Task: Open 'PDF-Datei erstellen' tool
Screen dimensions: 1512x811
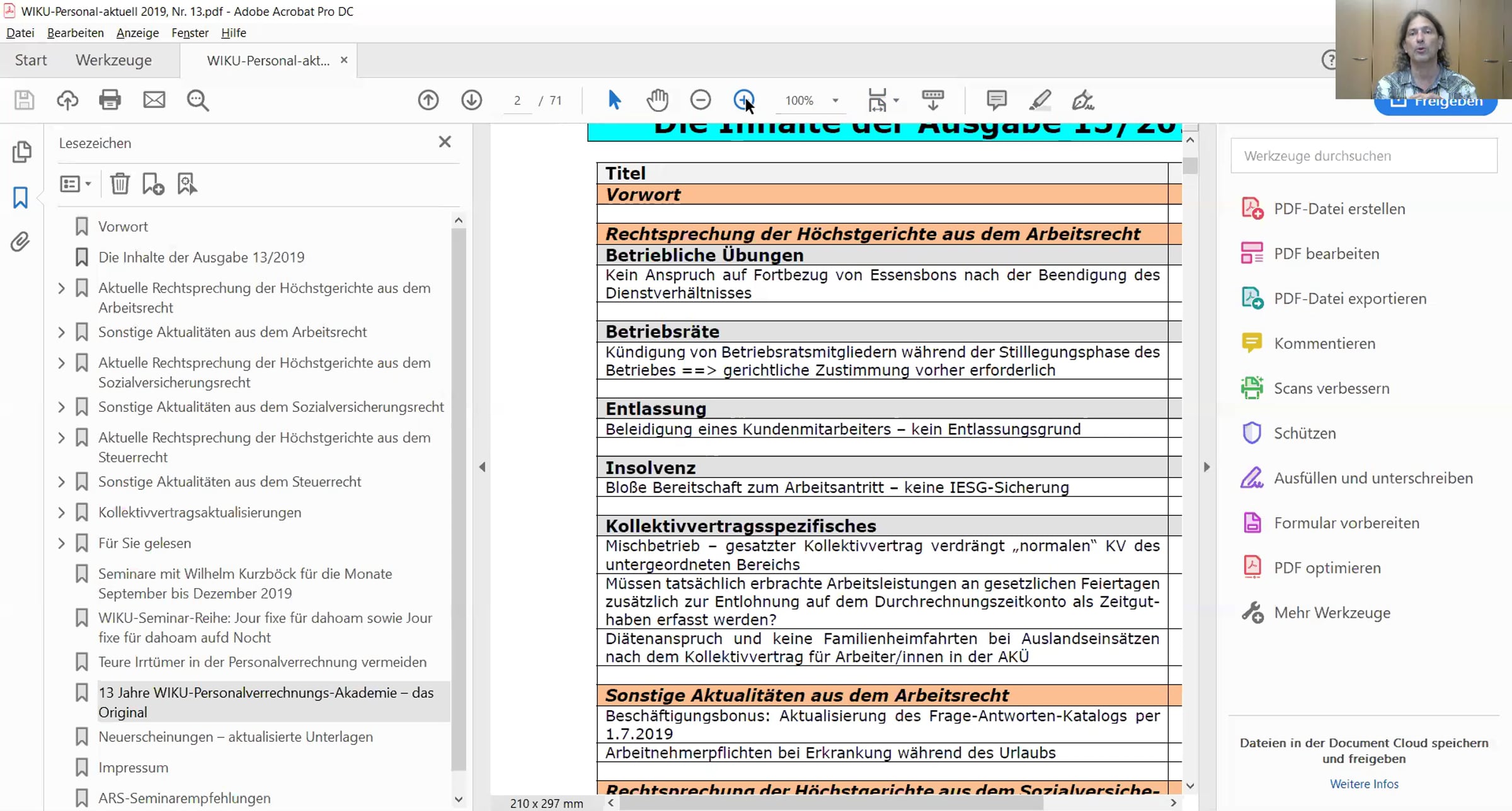Action: pos(1323,208)
